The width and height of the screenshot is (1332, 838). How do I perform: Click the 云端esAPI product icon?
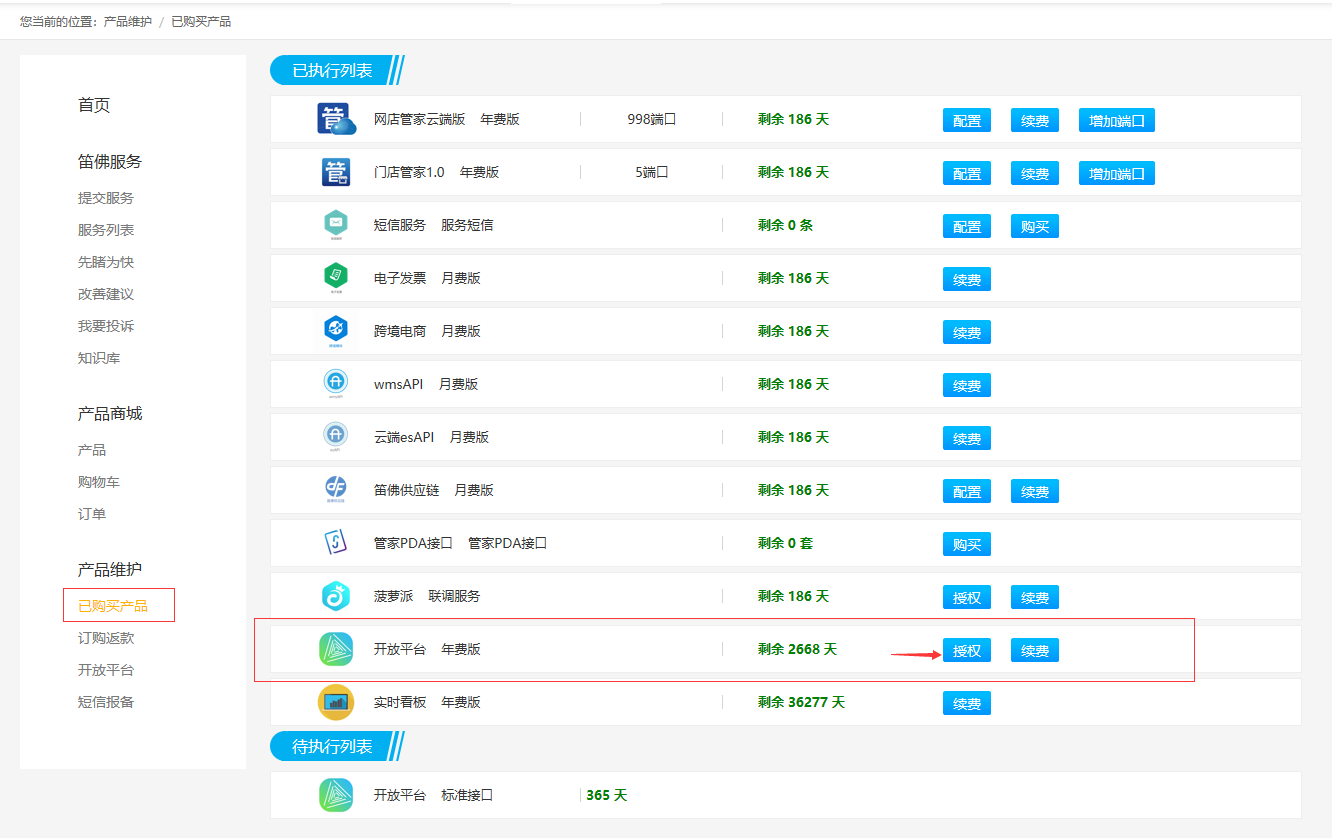click(336, 437)
